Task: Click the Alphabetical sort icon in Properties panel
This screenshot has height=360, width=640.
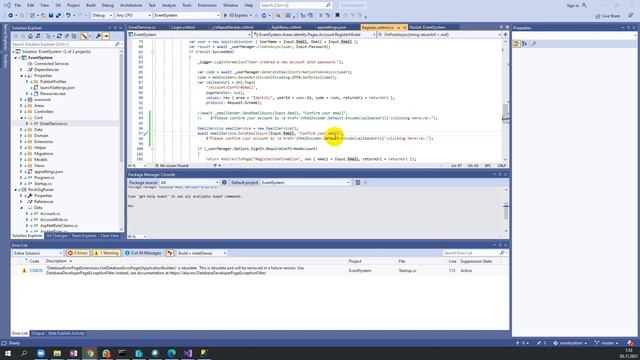Action: pyautogui.click(x=524, y=44)
